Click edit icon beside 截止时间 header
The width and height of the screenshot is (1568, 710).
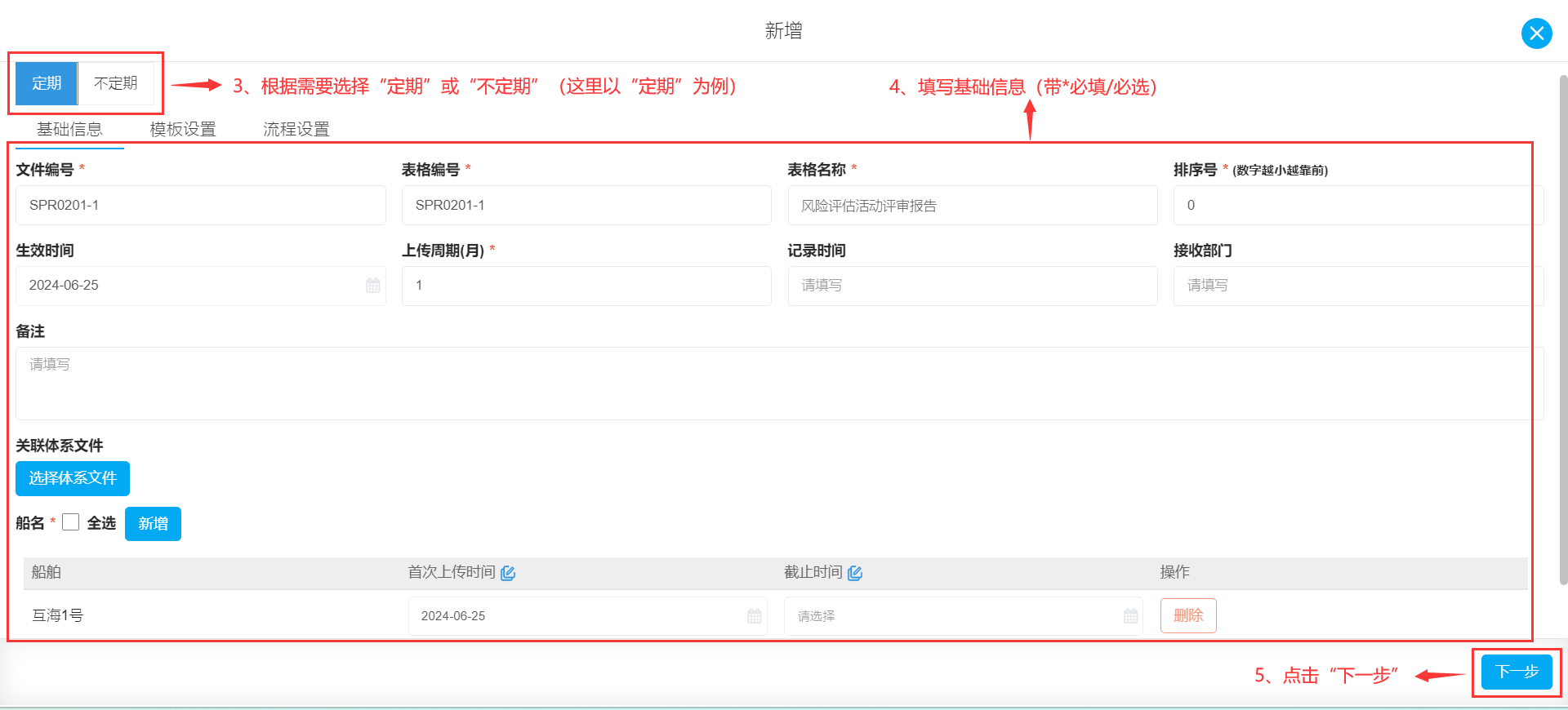[x=855, y=573]
